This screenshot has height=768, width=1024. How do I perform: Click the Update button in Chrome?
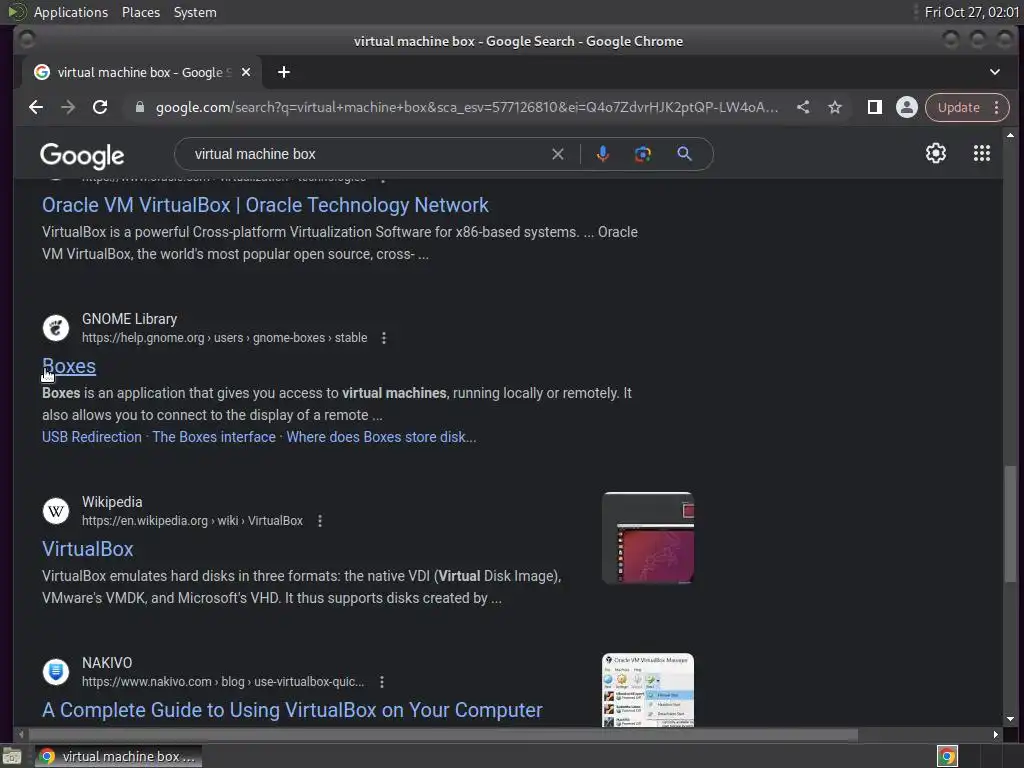click(958, 107)
